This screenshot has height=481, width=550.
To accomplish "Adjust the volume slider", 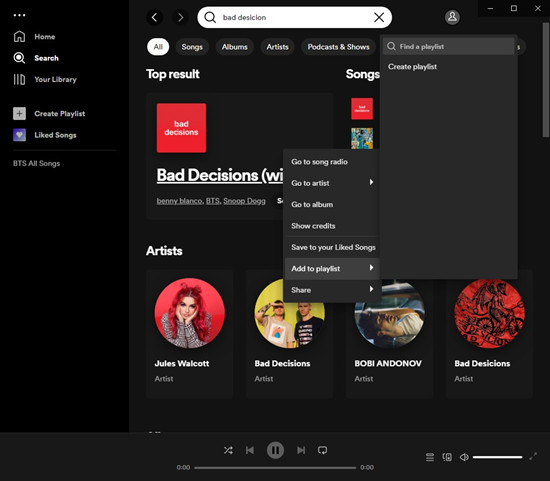I will click(x=497, y=457).
